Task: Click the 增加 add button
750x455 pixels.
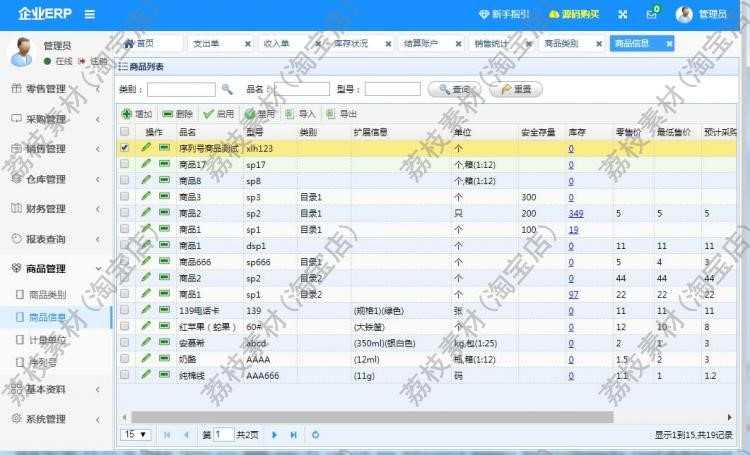Action: pos(137,114)
